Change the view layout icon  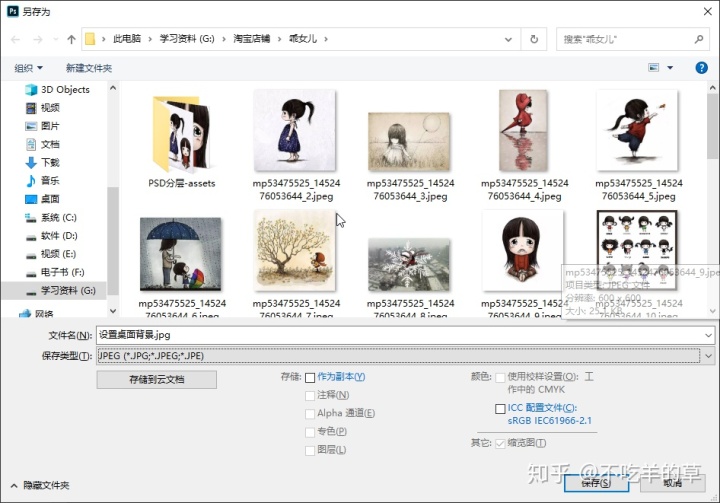pyautogui.click(x=653, y=68)
